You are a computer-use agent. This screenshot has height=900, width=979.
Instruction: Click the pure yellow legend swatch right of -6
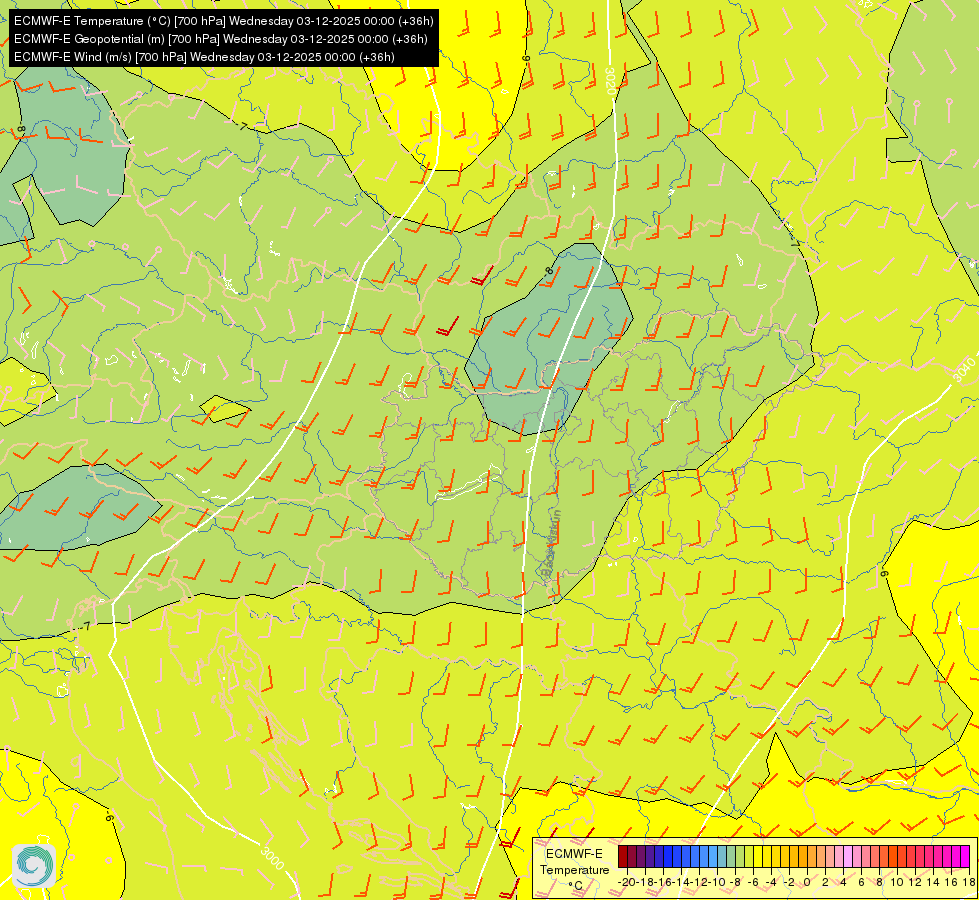click(x=758, y=856)
